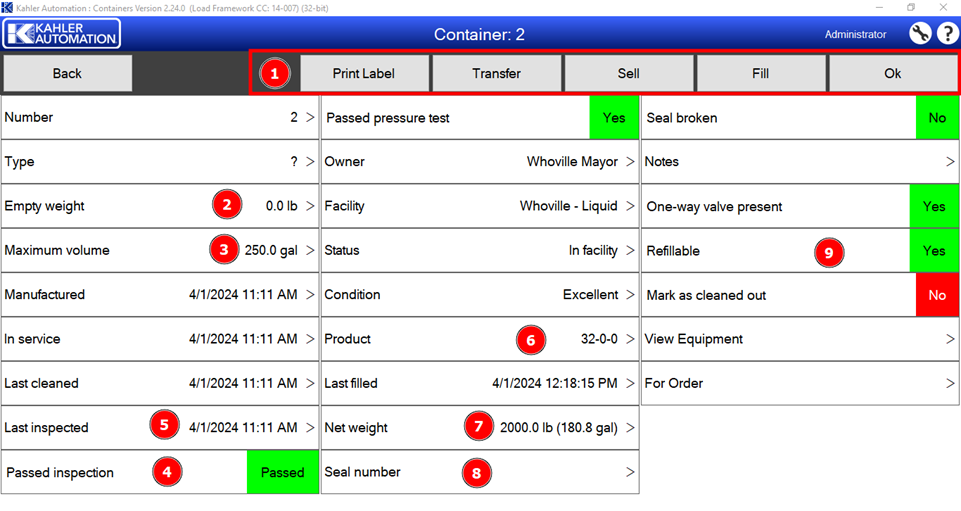Image resolution: width=961 pixels, height=511 pixels.
Task: Expand the Number row chevron
Action: point(310,117)
